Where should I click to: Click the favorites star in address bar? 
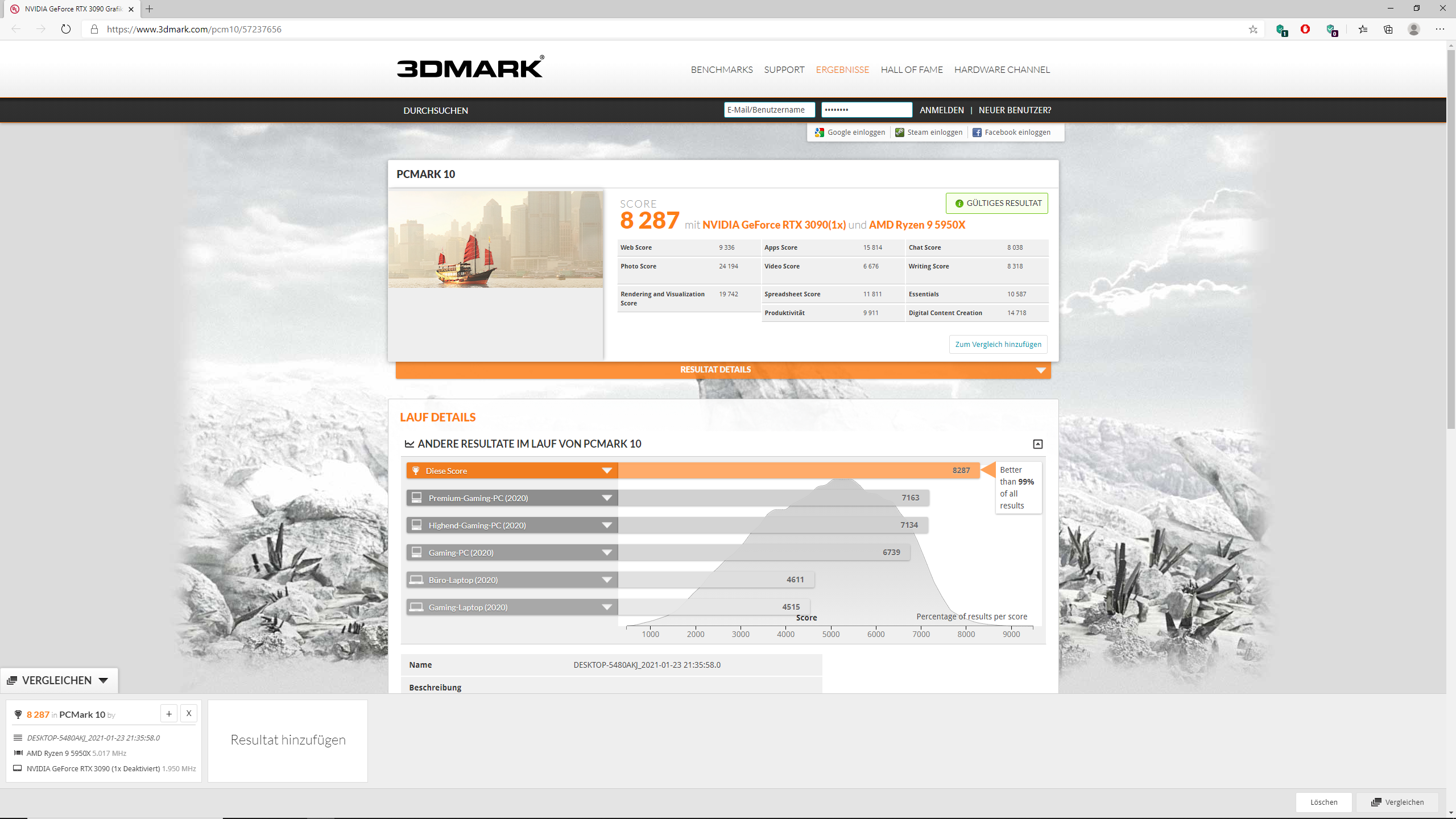click(1253, 29)
